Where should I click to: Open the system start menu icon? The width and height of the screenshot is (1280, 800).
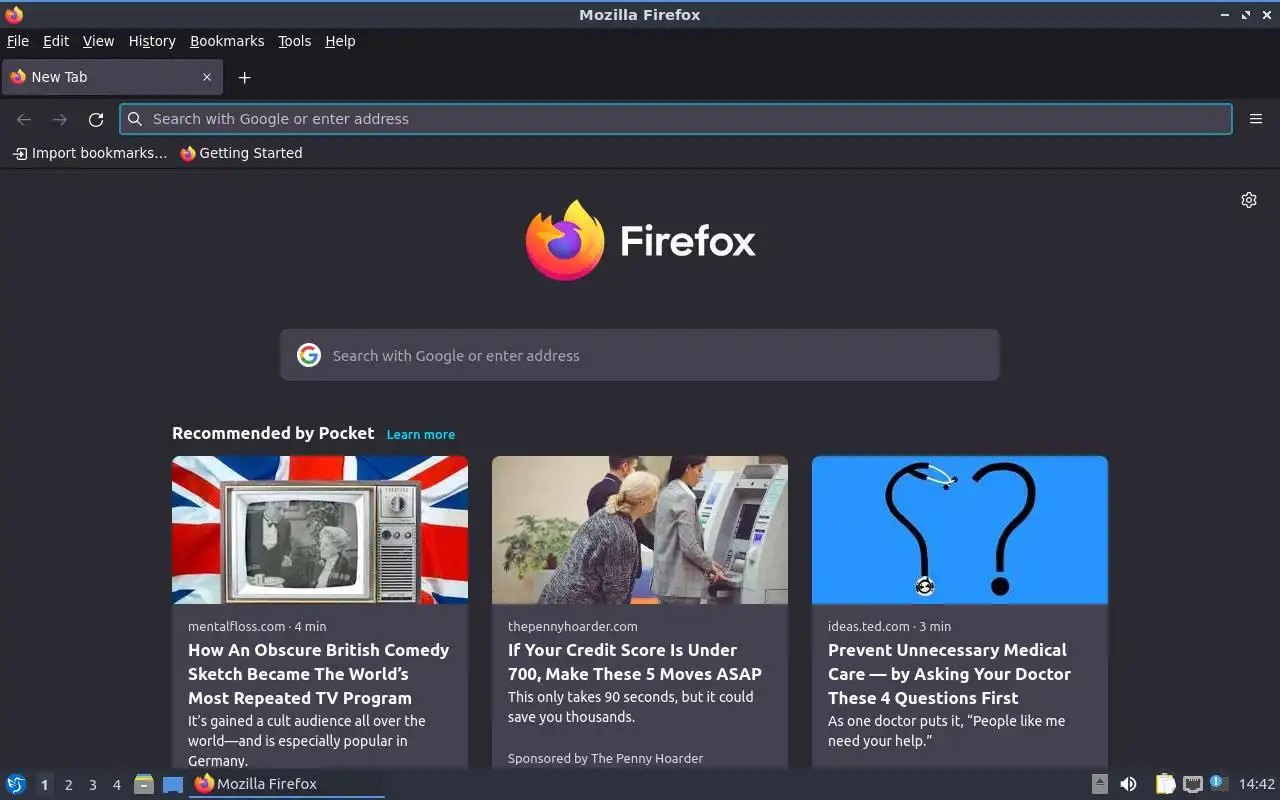point(16,784)
